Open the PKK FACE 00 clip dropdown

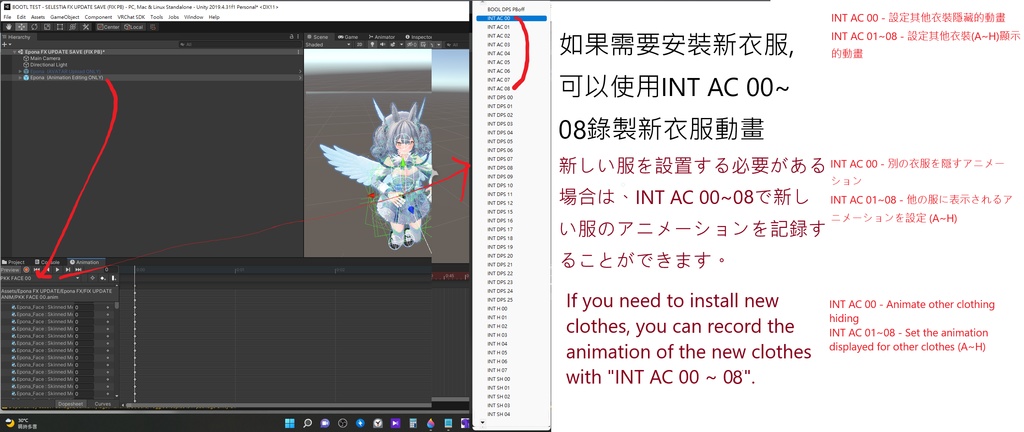(40, 278)
